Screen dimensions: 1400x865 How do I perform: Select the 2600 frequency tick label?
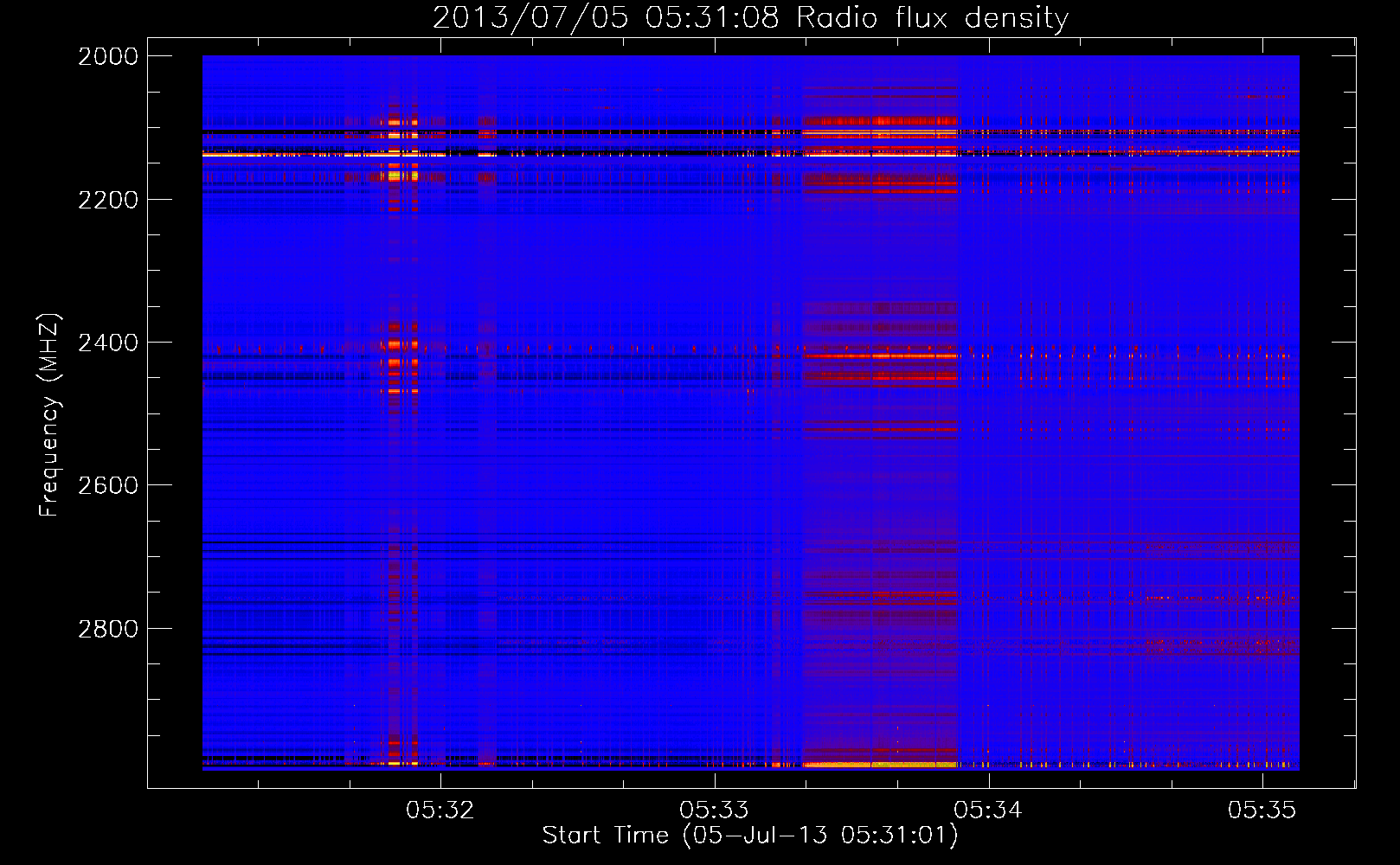point(108,485)
